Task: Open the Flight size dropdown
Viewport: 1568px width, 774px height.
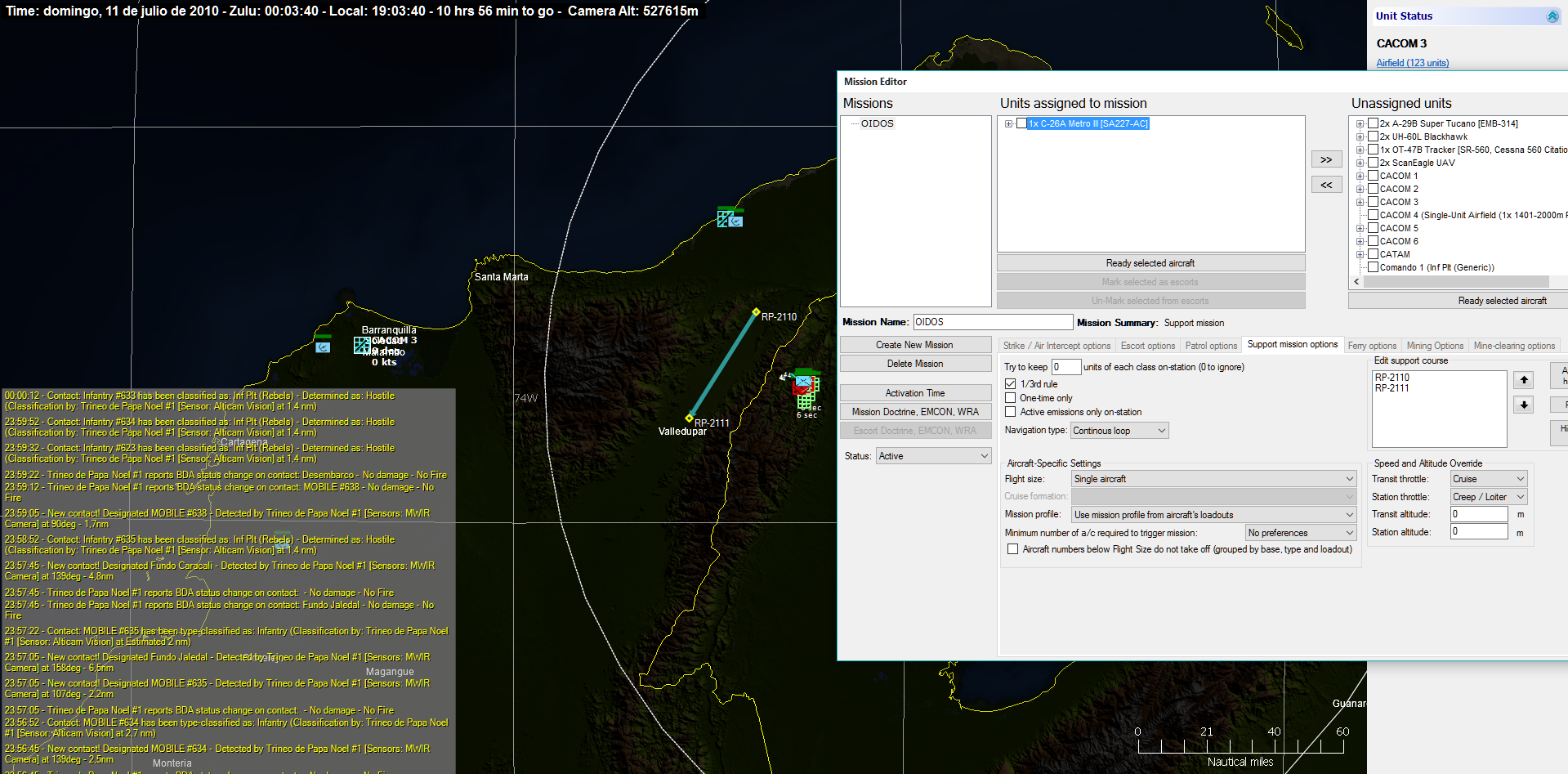Action: click(1213, 479)
